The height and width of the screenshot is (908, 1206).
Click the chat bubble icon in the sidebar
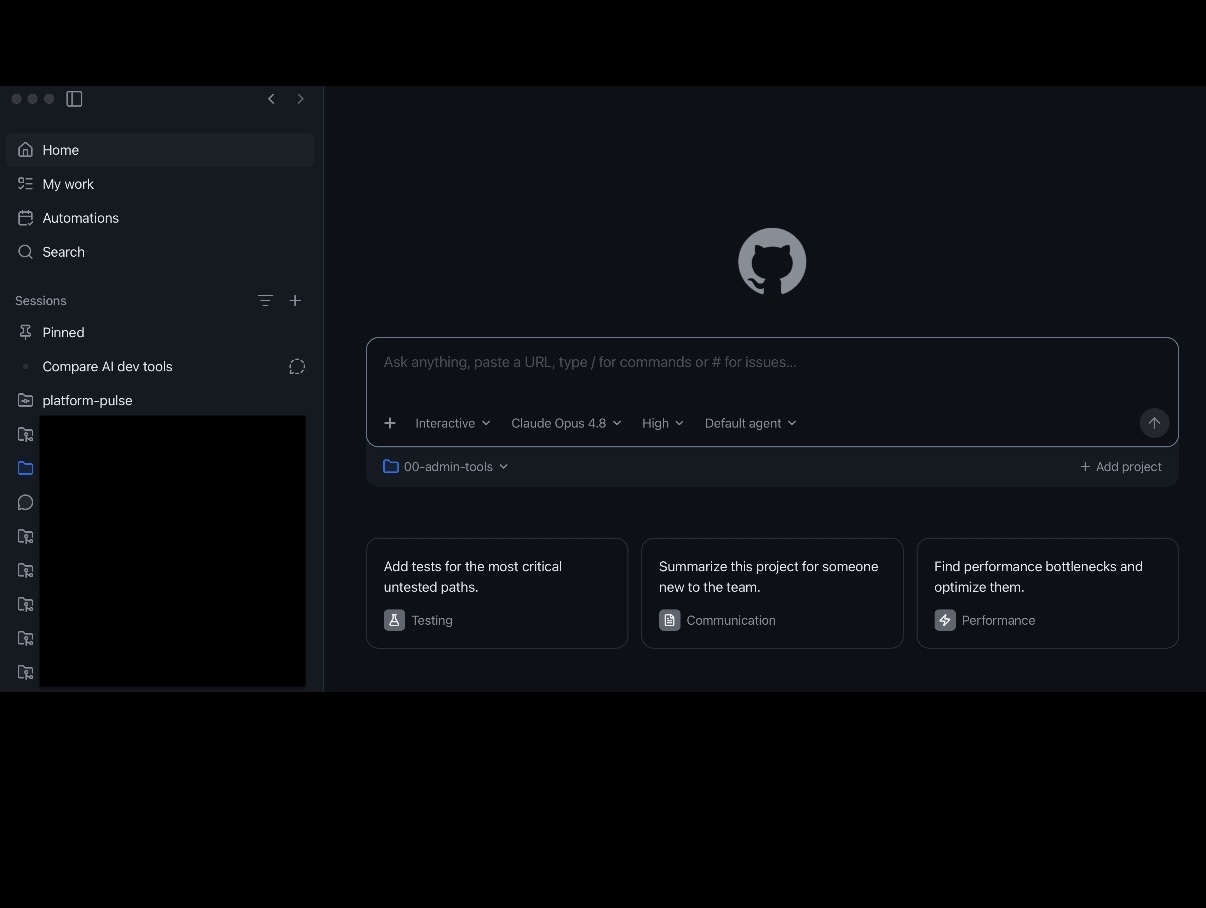[26, 502]
